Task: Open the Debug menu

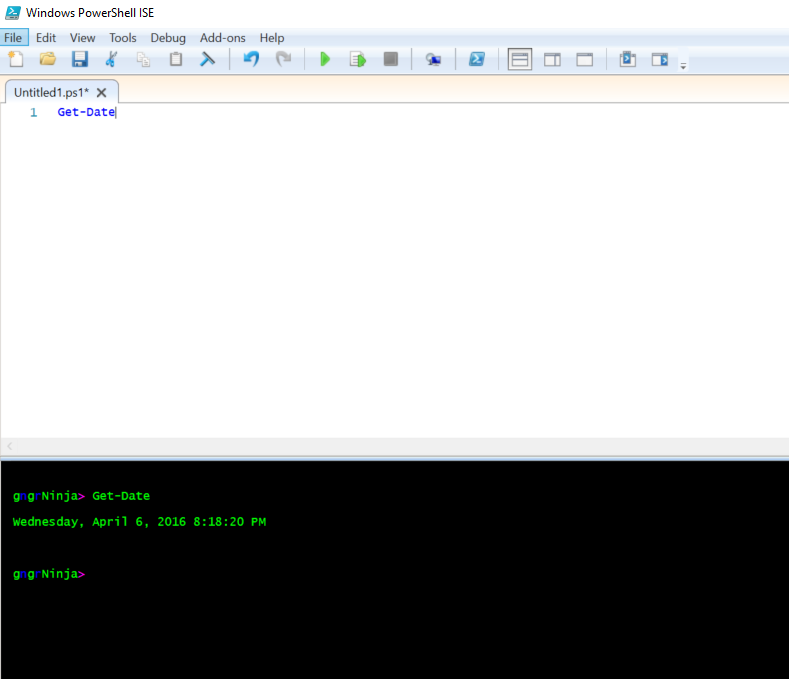Action: pos(168,38)
